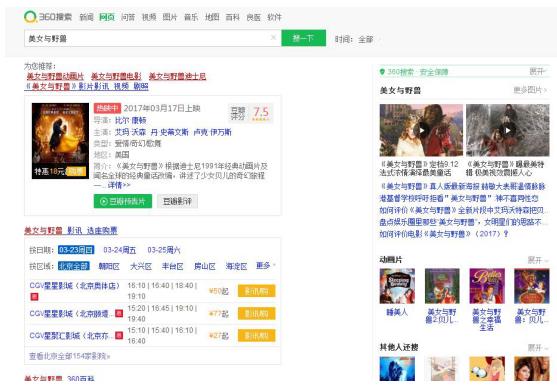557x392 pixels.
Task: Filter cinemas by 房山区
Action: tap(205, 266)
